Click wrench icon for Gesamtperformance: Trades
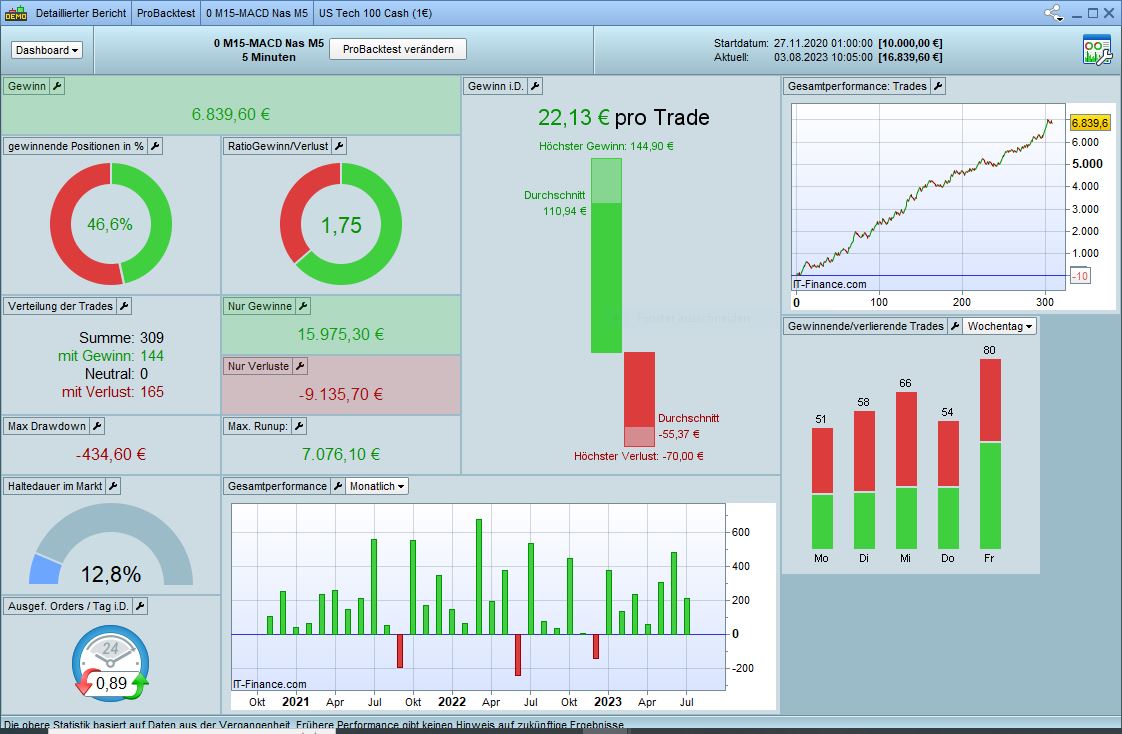The height and width of the screenshot is (734, 1122). click(938, 87)
